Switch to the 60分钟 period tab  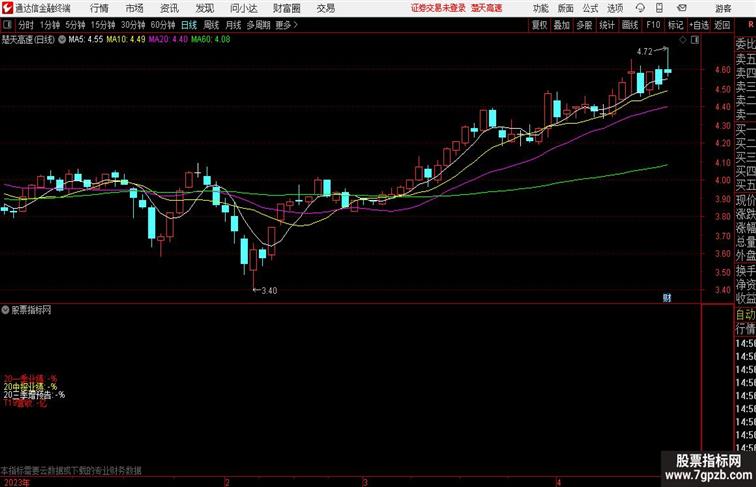[x=163, y=25]
